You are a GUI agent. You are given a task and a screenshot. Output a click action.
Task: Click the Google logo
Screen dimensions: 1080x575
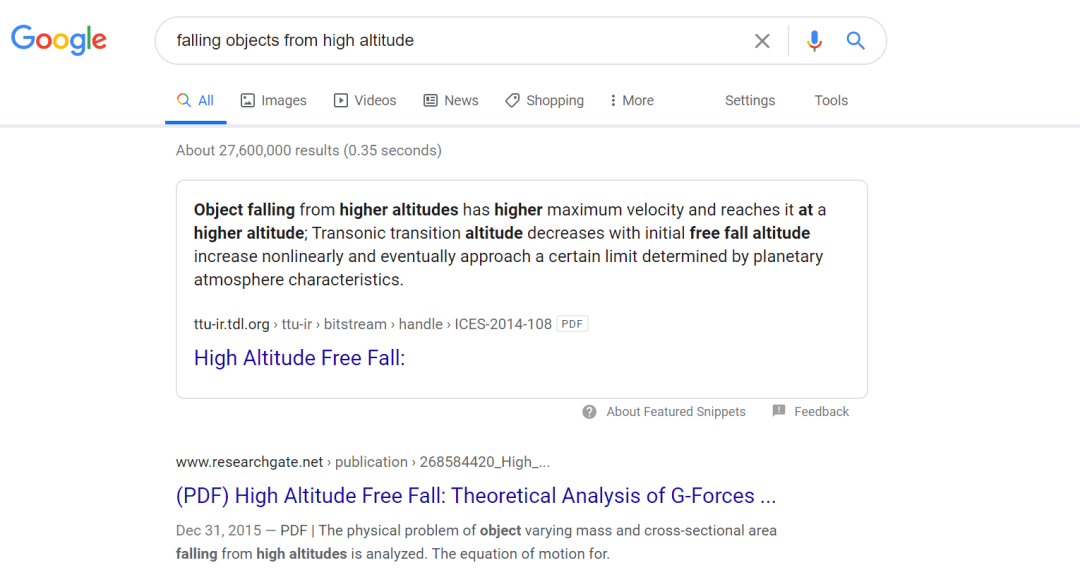tap(59, 40)
